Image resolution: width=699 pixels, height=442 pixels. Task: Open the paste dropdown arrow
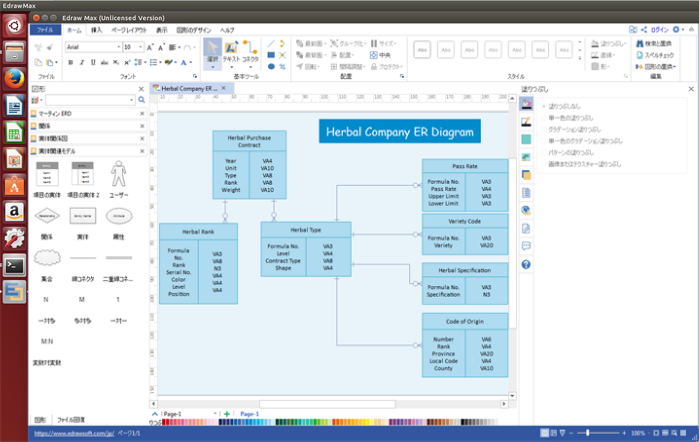pos(56,62)
